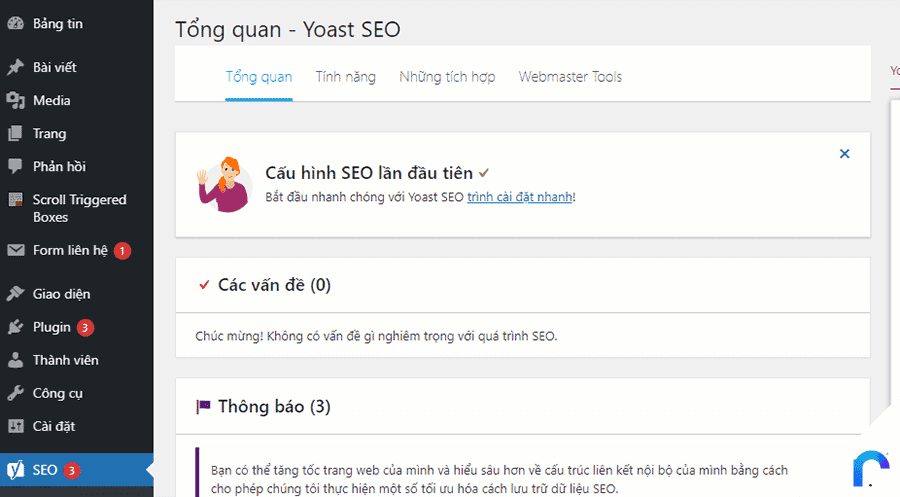Click the red checkmark beside Các vấn đề
This screenshot has width=900, height=497.
204,285
